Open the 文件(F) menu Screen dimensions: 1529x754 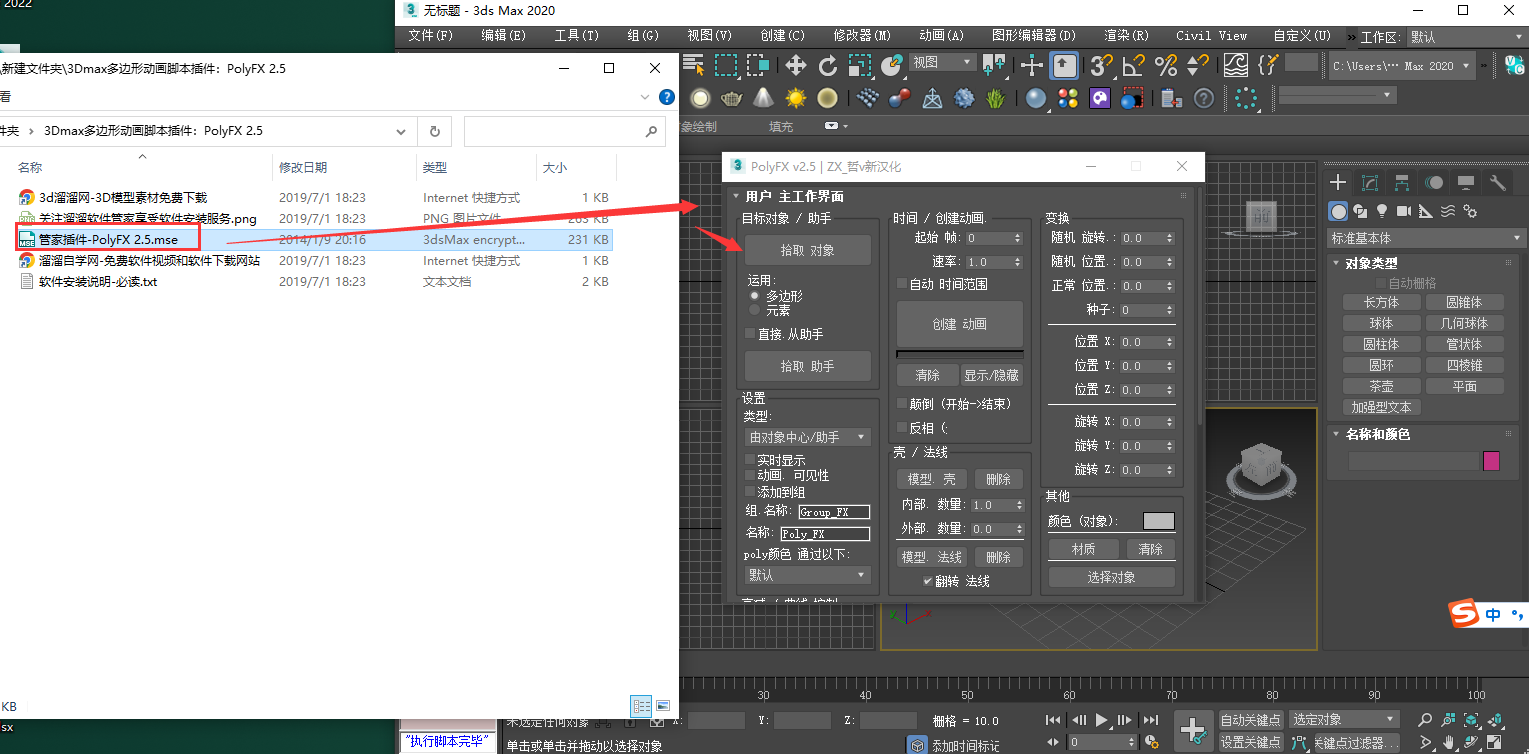(431, 35)
